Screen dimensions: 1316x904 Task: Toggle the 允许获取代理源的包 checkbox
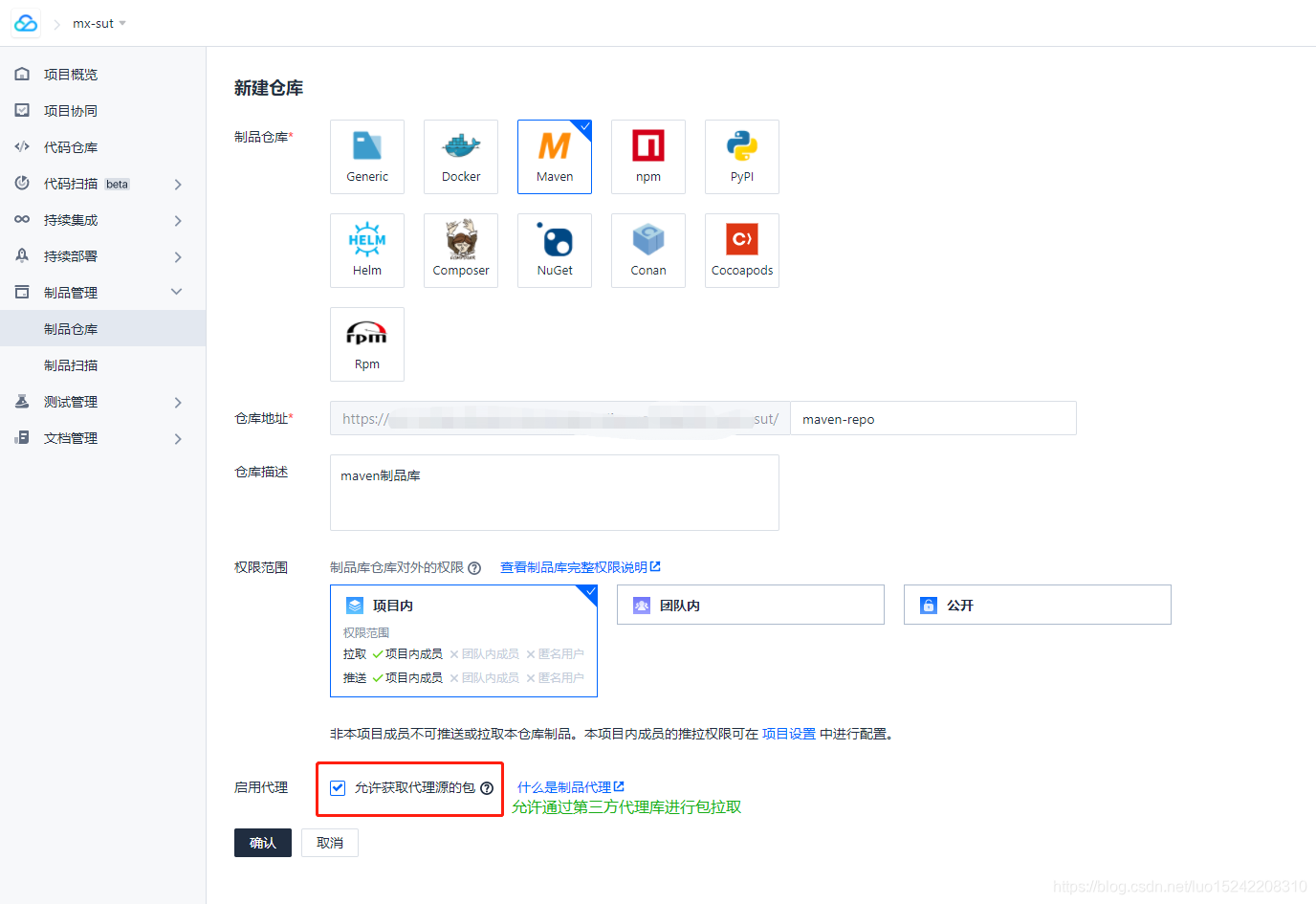[x=338, y=788]
